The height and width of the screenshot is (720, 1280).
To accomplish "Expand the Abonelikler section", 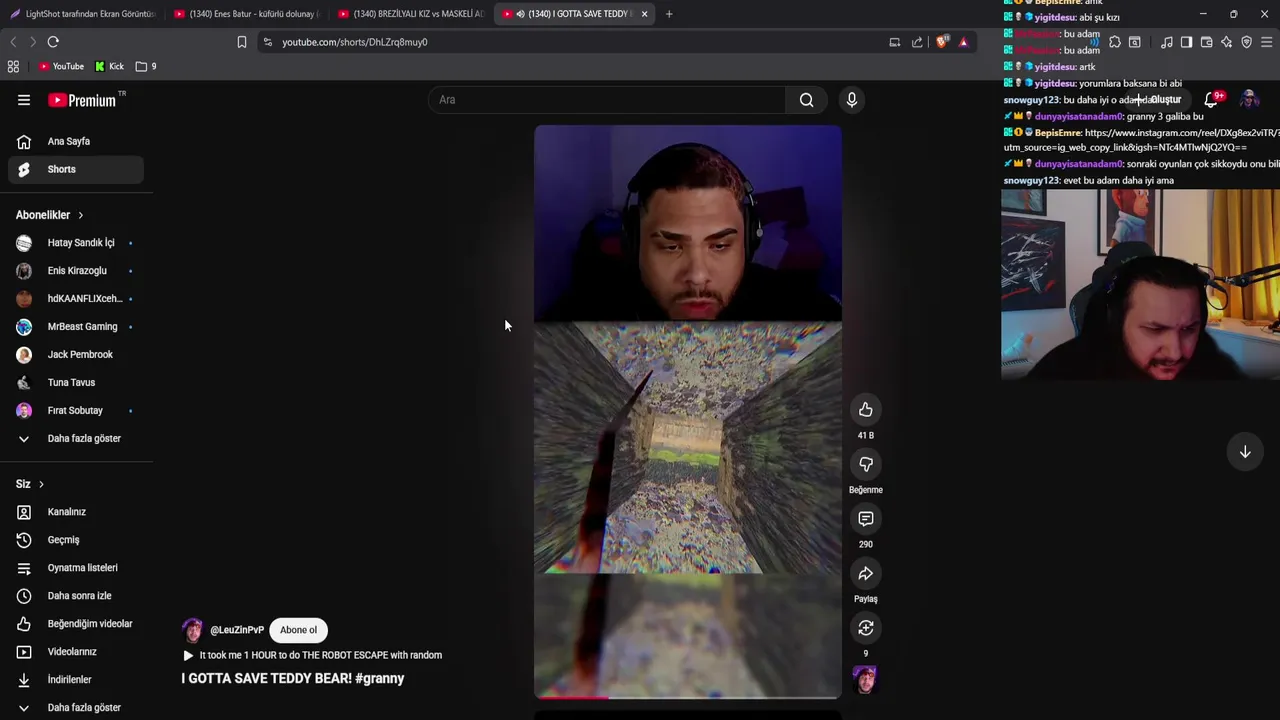I will point(50,215).
